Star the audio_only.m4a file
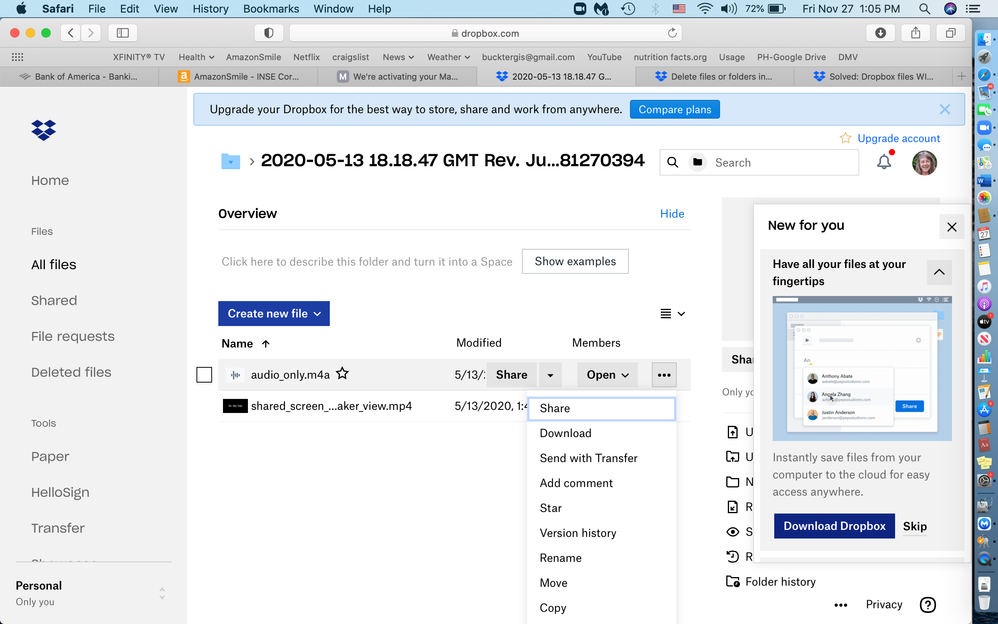 coord(342,374)
